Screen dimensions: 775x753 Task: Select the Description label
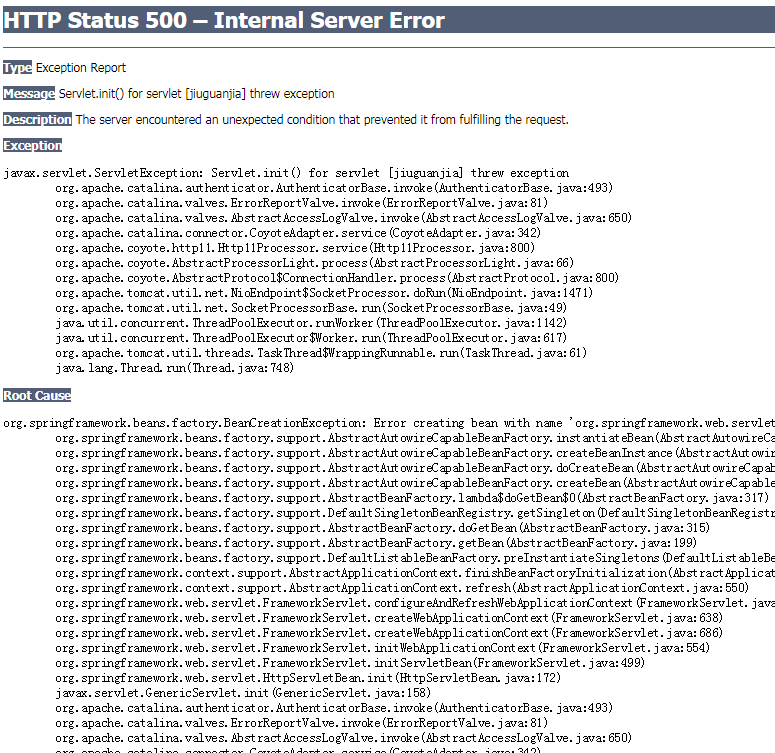click(37, 120)
